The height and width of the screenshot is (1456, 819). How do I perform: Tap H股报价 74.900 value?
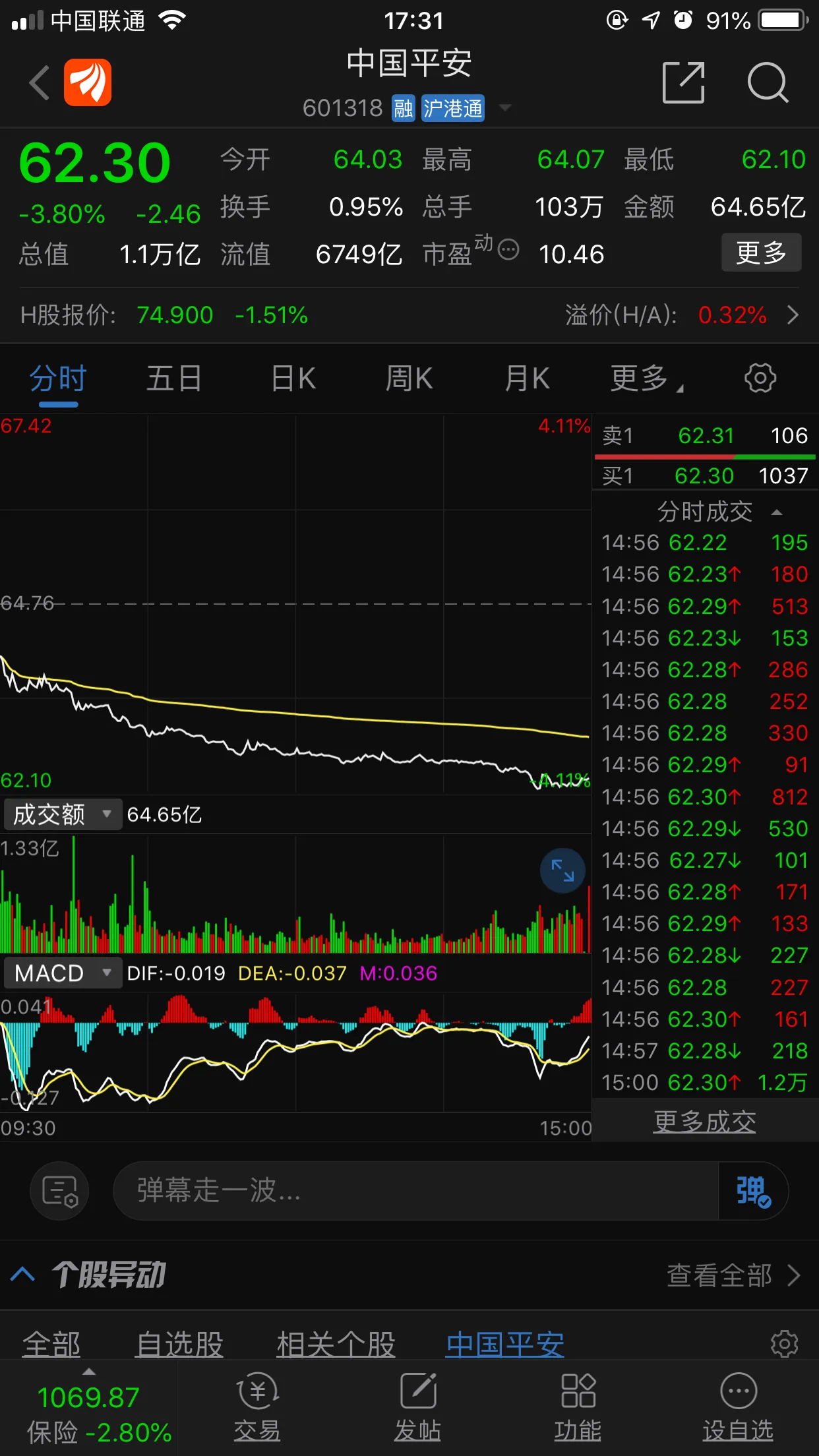click(175, 315)
